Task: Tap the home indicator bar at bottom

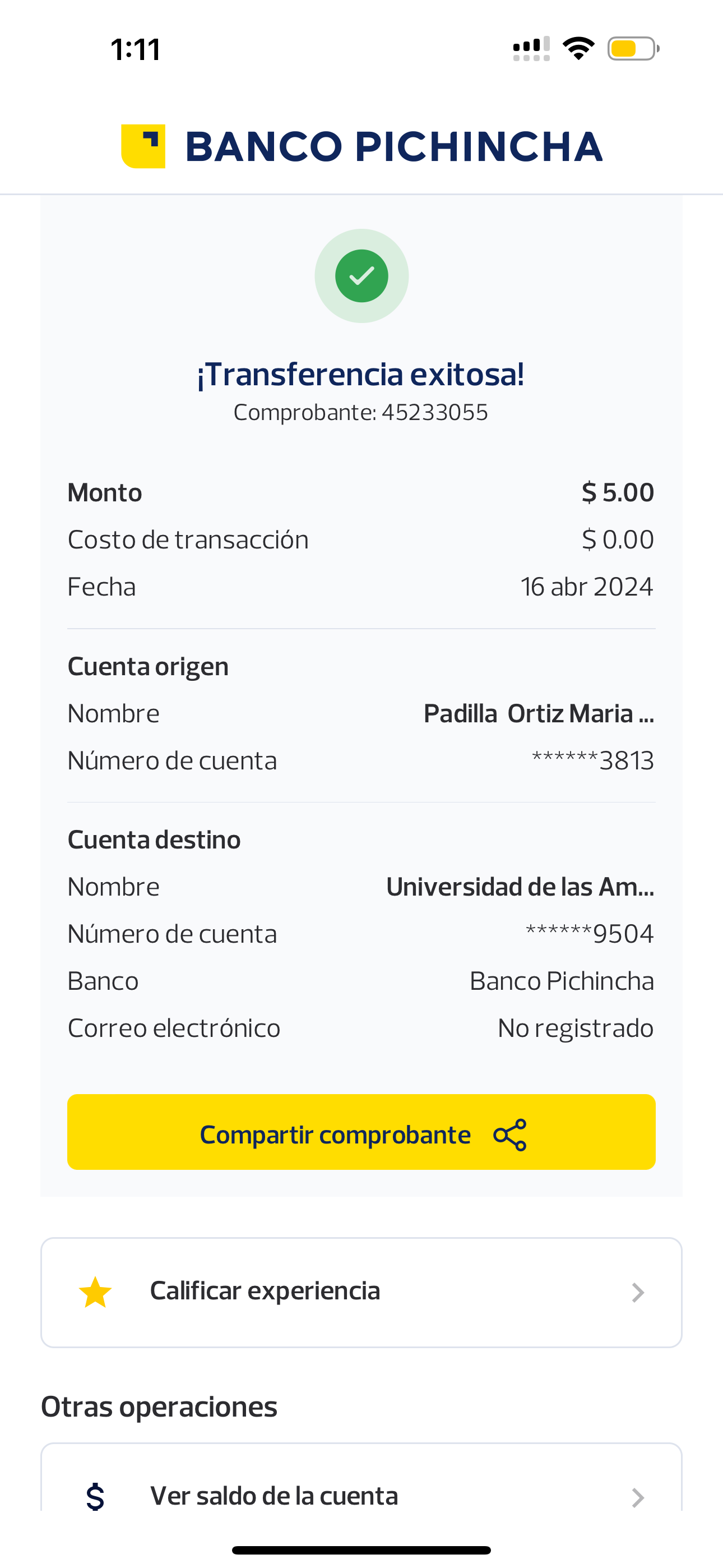Action: [x=361, y=1549]
